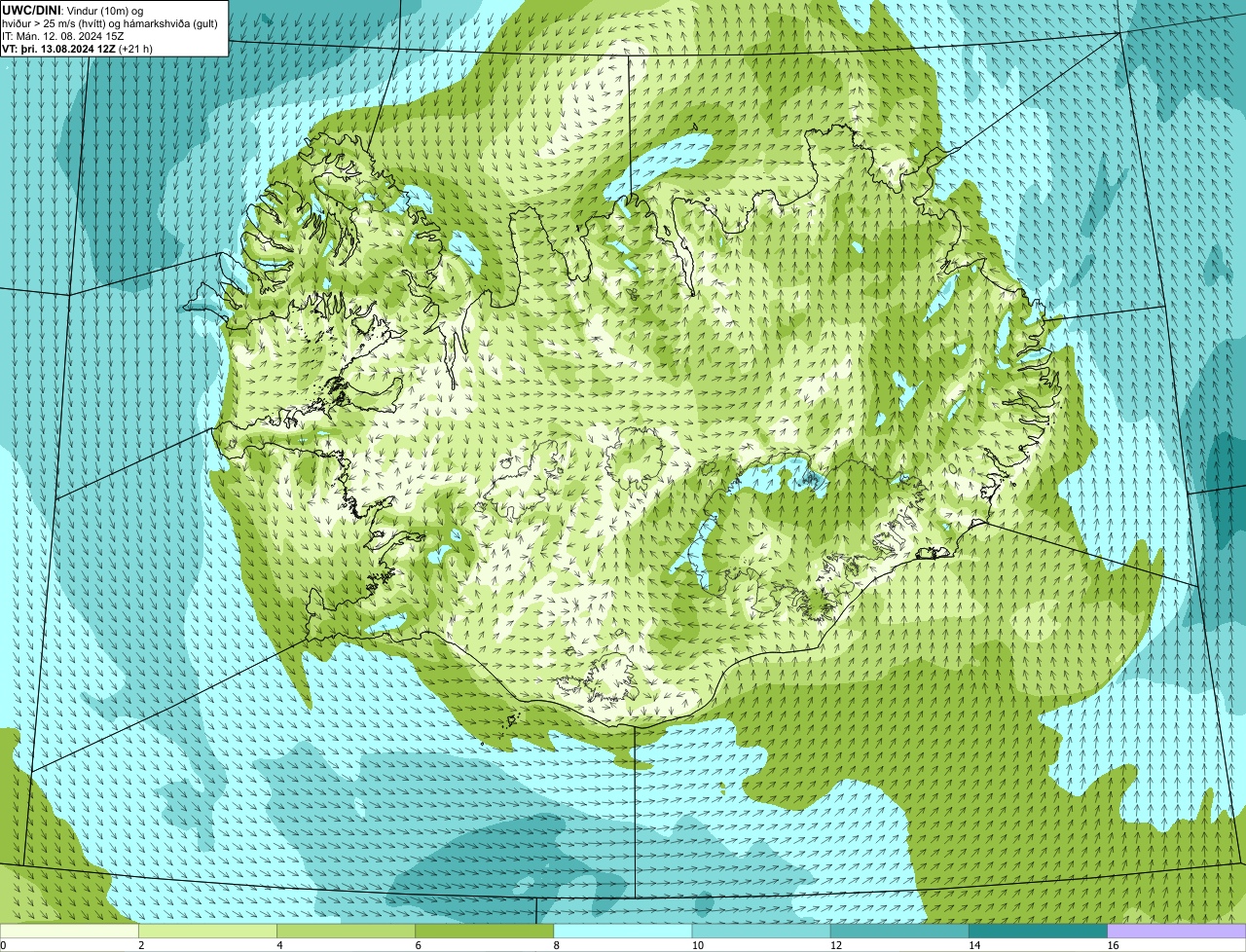The width and height of the screenshot is (1246, 952).
Task: Click the 10–12 m/s light teal legend swatch
Action: pos(761,932)
